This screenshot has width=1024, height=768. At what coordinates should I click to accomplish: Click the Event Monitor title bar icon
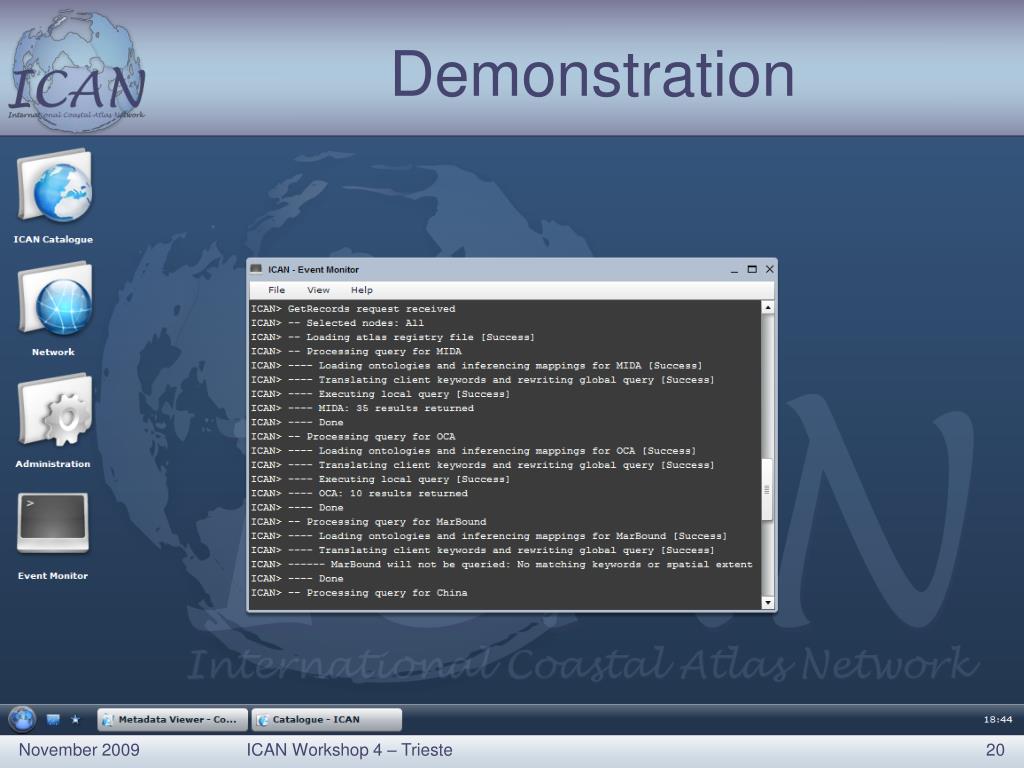click(256, 269)
